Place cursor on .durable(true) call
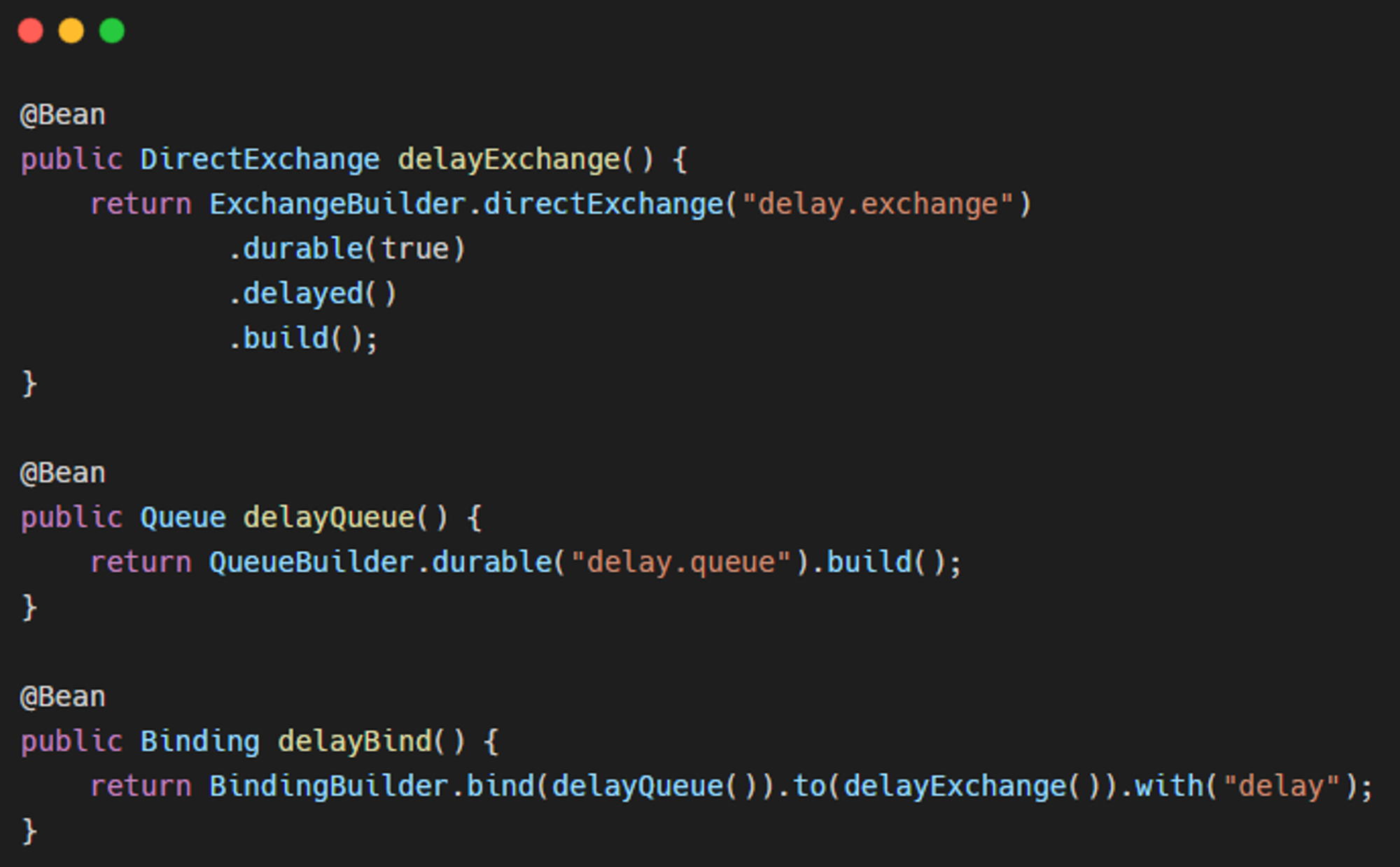This screenshot has width=1400, height=867. (x=346, y=249)
